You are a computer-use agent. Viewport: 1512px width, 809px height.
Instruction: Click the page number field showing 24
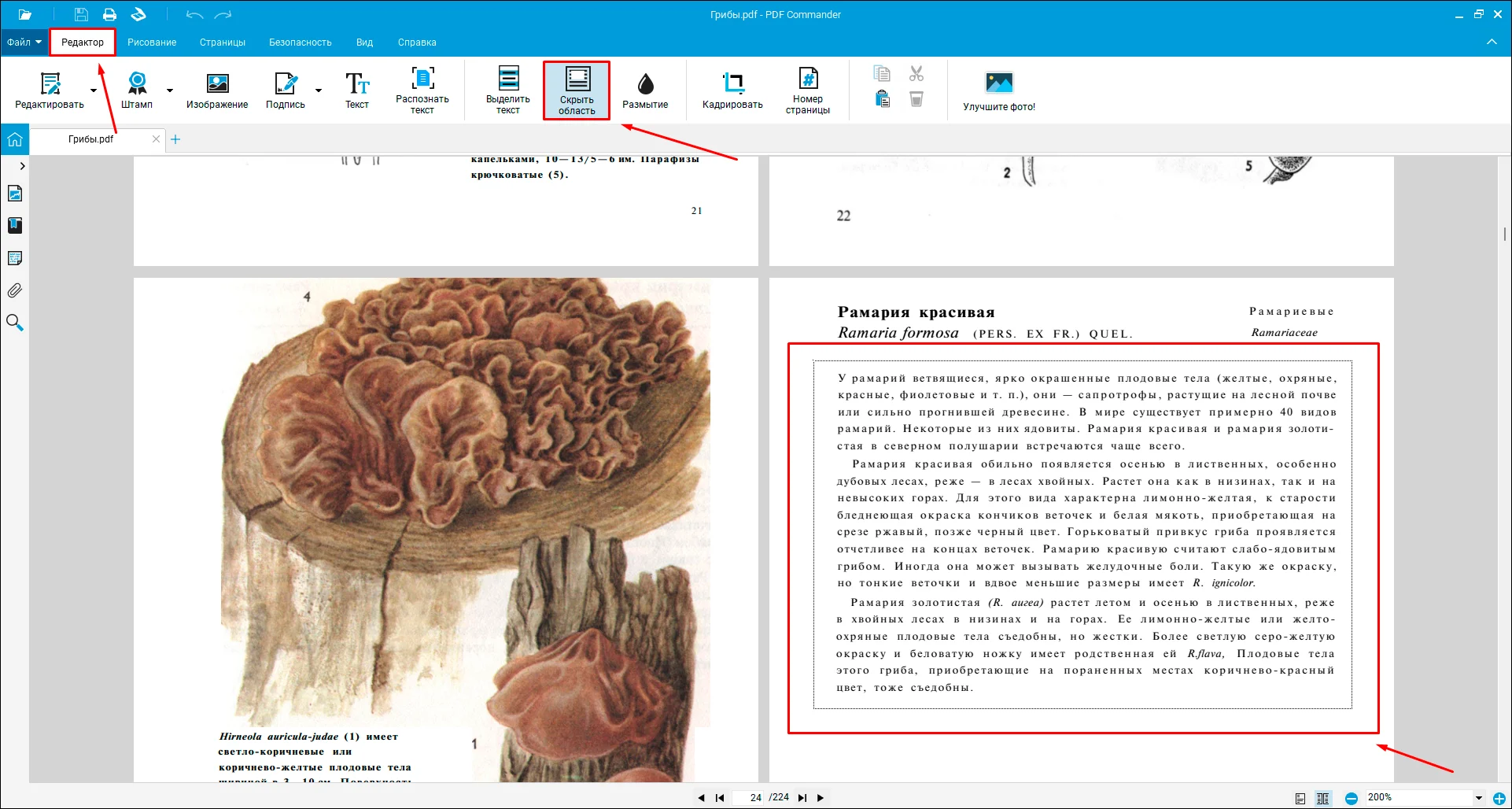pos(750,797)
